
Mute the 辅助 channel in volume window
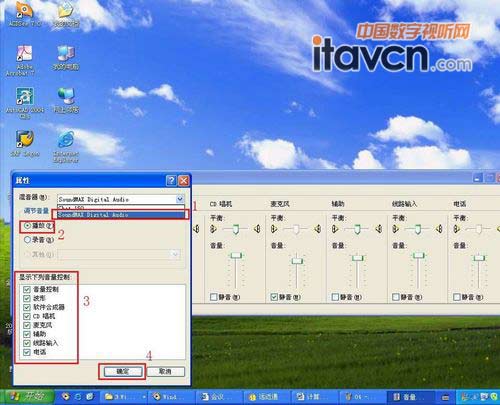point(335,297)
